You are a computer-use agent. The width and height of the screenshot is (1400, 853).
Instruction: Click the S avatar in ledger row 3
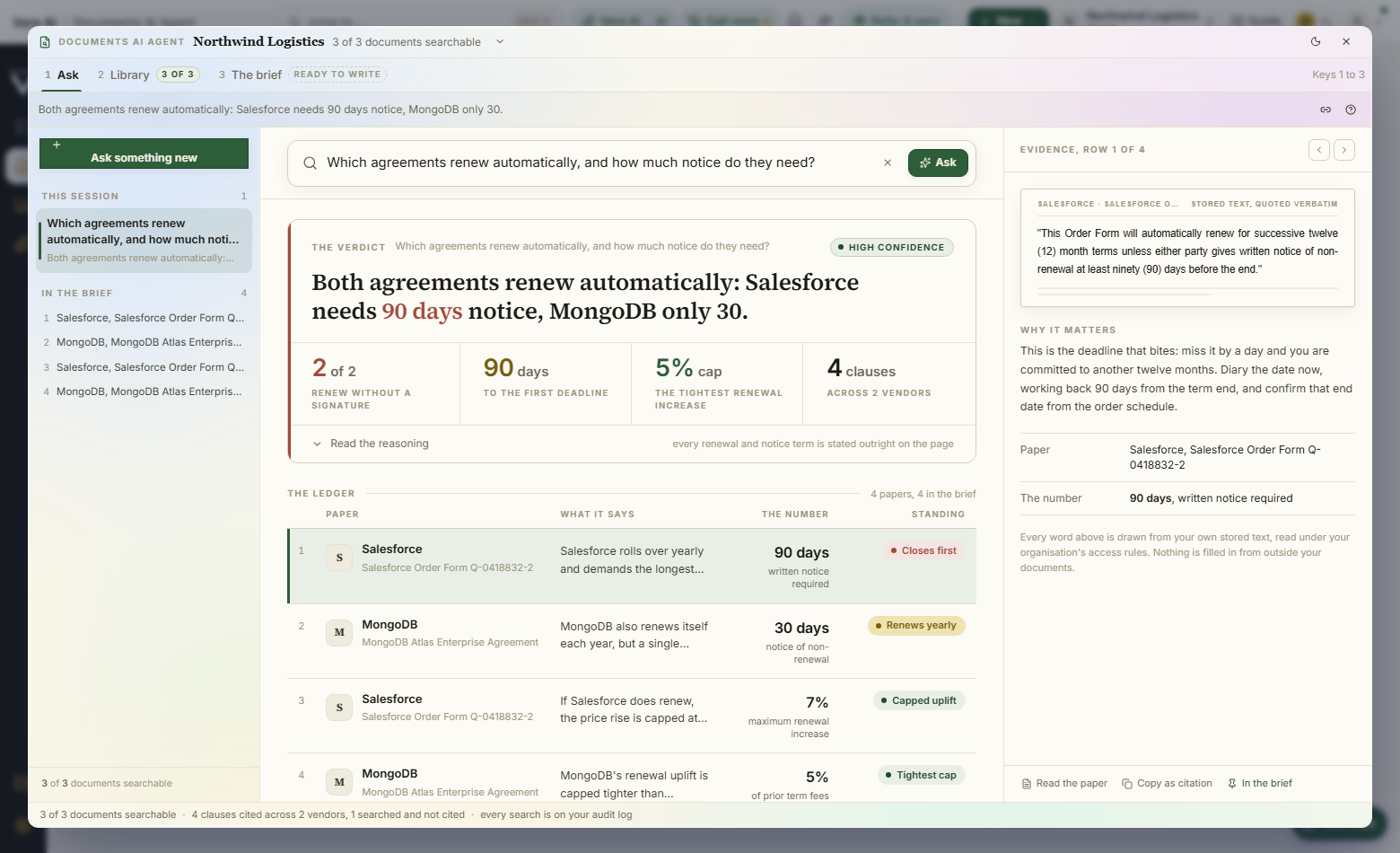tap(339, 708)
